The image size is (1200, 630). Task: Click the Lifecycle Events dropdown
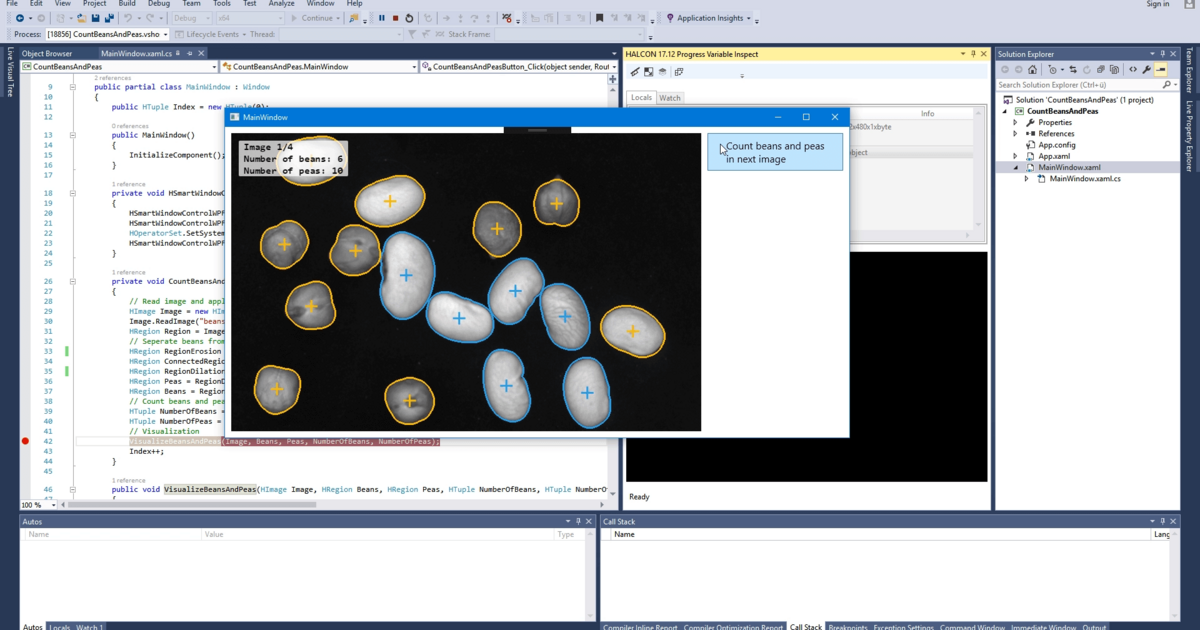[x=212, y=34]
